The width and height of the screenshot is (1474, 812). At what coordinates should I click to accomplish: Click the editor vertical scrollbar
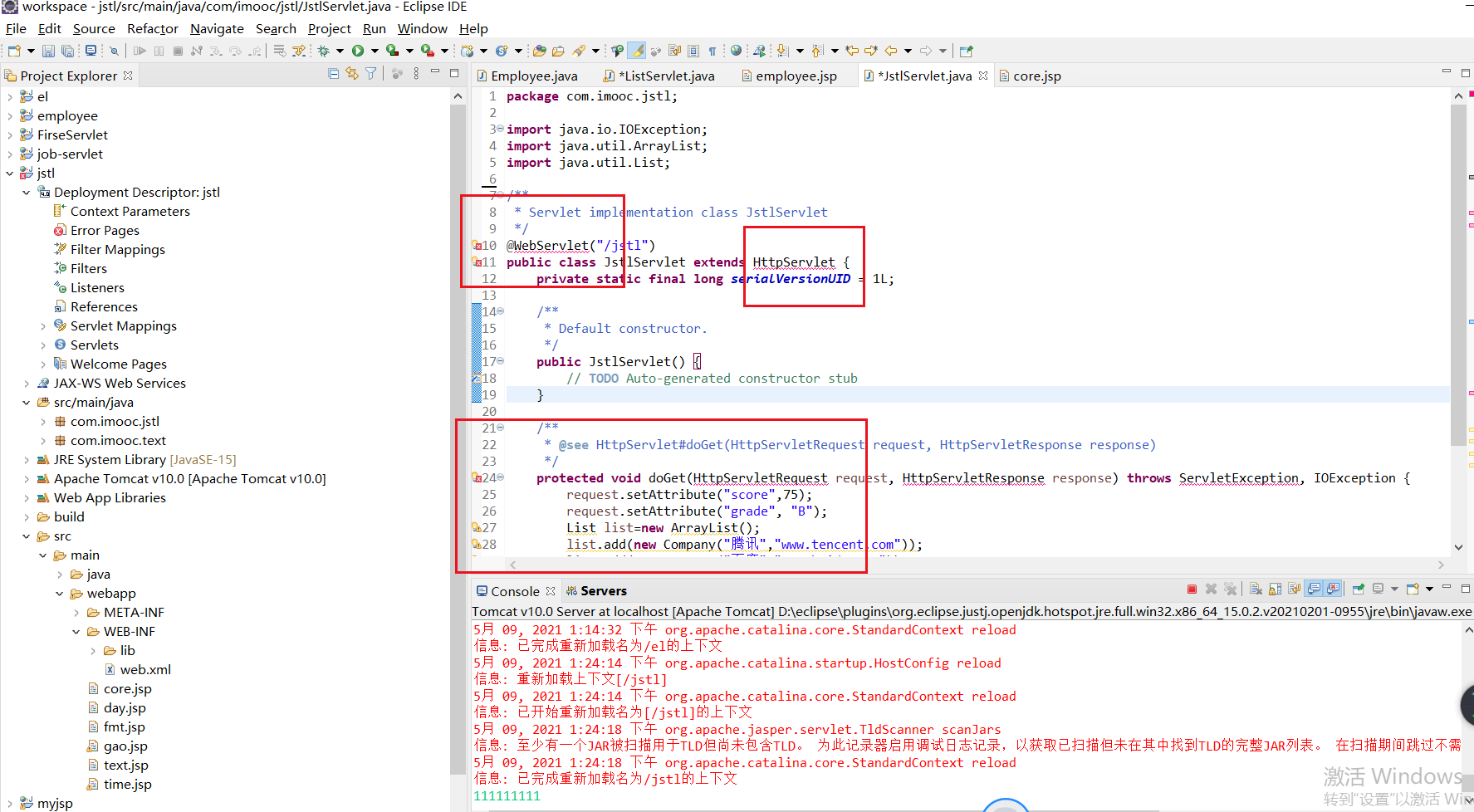click(1458, 274)
